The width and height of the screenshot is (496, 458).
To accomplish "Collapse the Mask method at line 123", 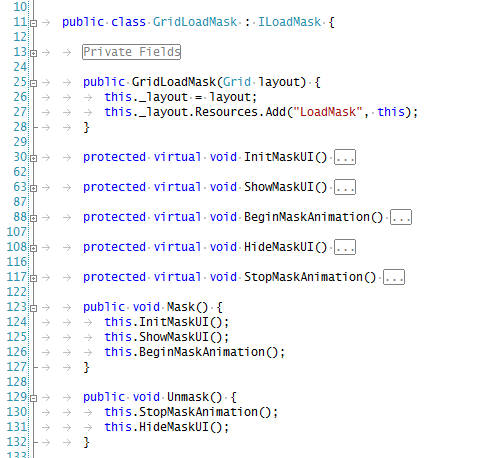I will 33,308.
